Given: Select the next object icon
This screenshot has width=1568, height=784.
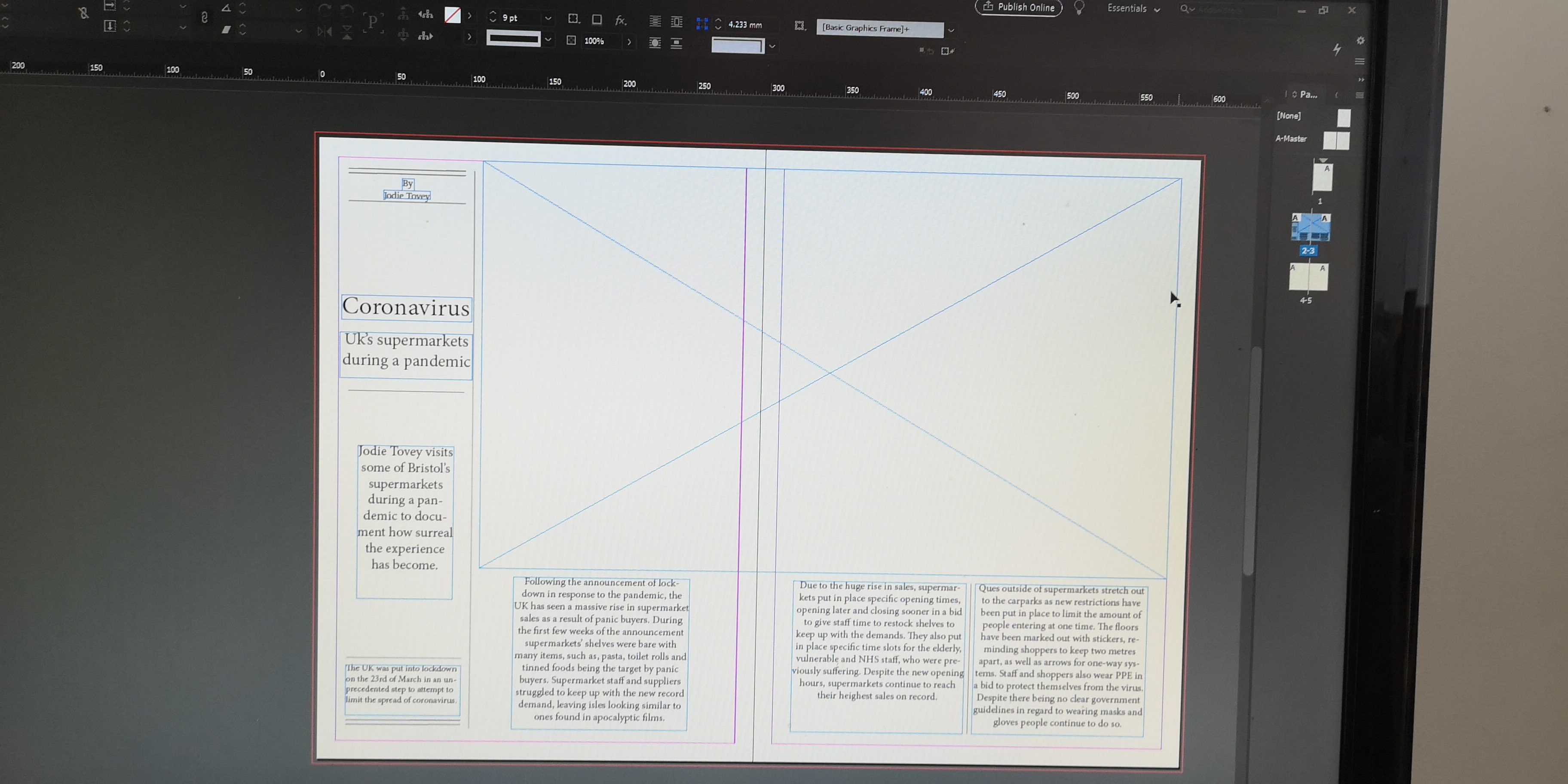Looking at the screenshot, I should coord(426,36).
